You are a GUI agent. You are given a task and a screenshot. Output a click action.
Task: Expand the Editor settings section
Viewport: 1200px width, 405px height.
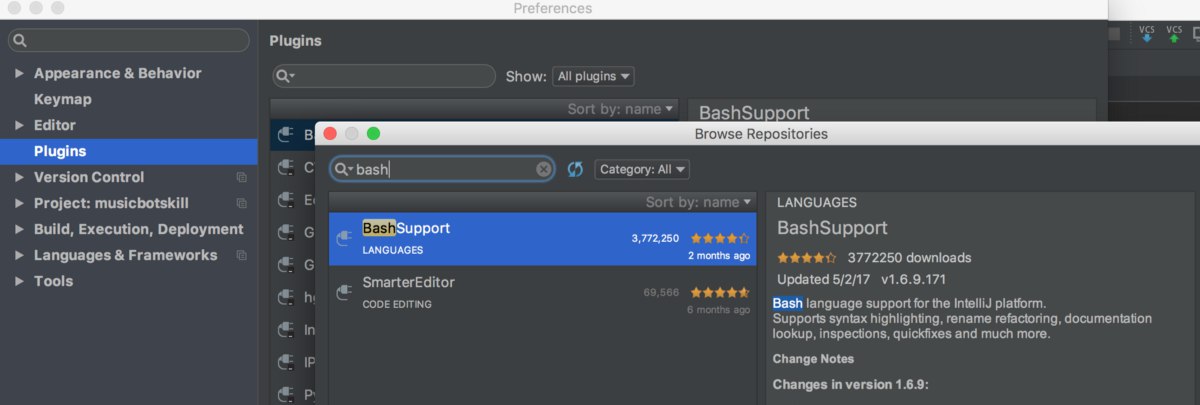(x=19, y=125)
